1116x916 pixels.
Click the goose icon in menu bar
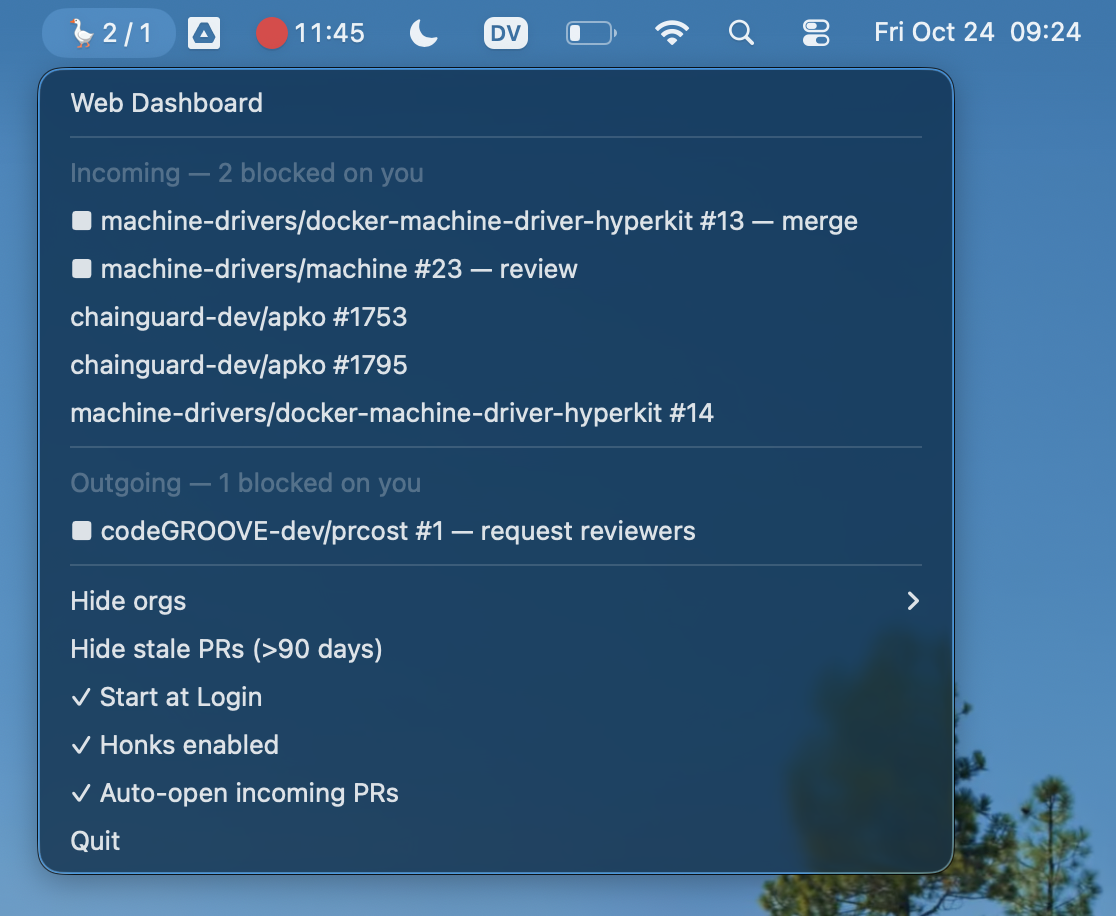click(82, 33)
